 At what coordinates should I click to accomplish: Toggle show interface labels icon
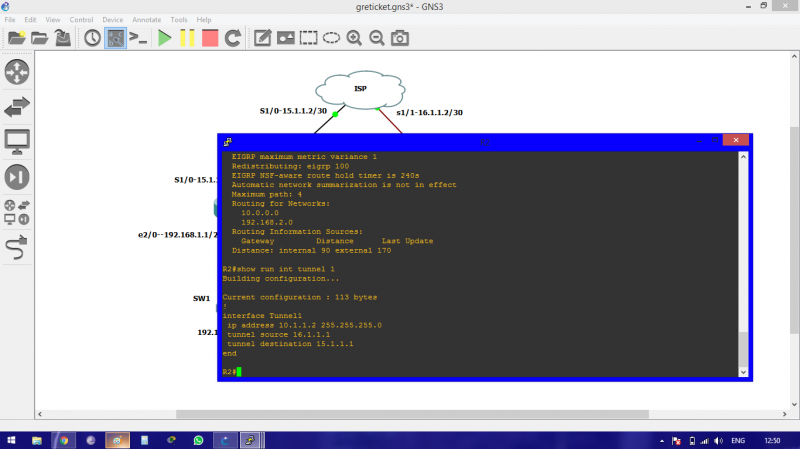(115, 38)
